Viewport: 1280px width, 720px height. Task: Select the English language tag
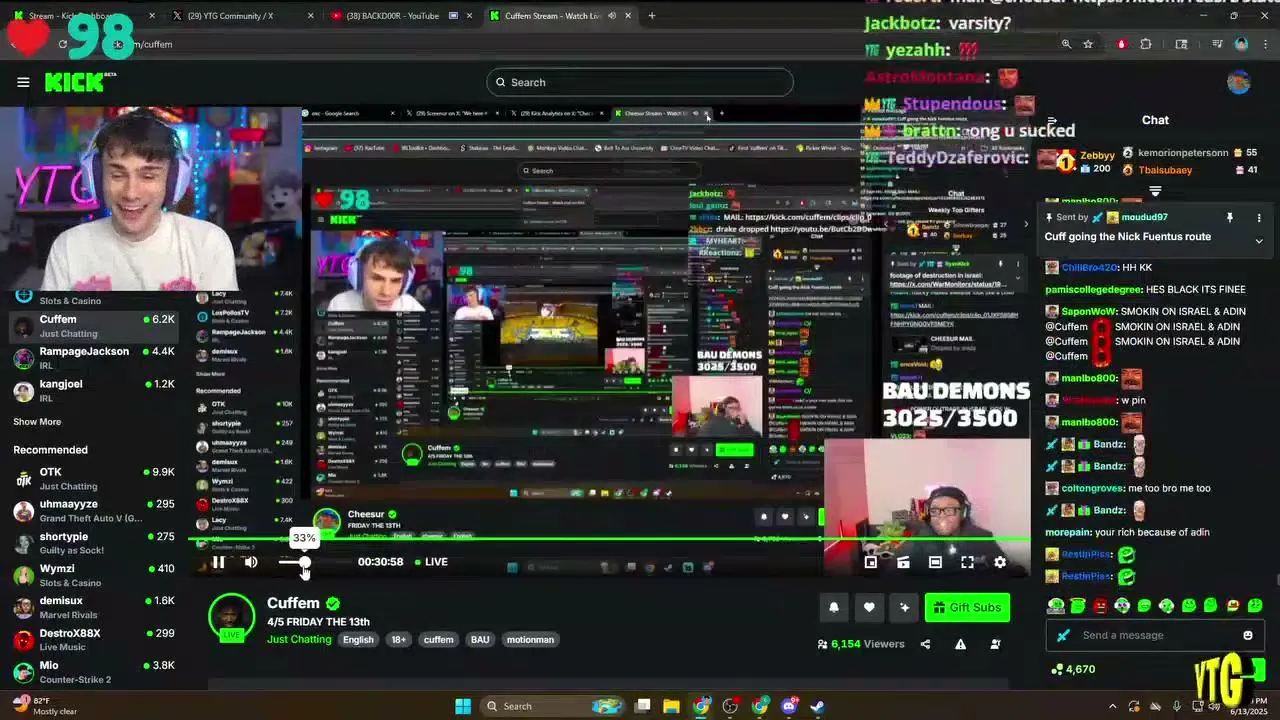(x=358, y=640)
